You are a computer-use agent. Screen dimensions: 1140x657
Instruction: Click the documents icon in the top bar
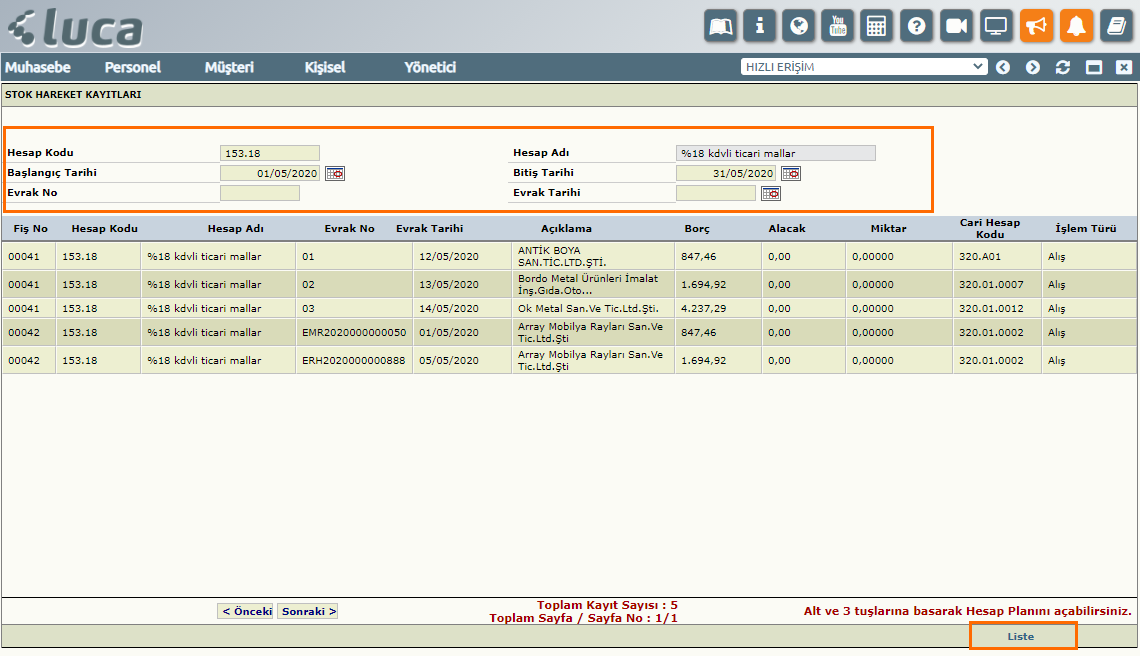coord(1116,26)
